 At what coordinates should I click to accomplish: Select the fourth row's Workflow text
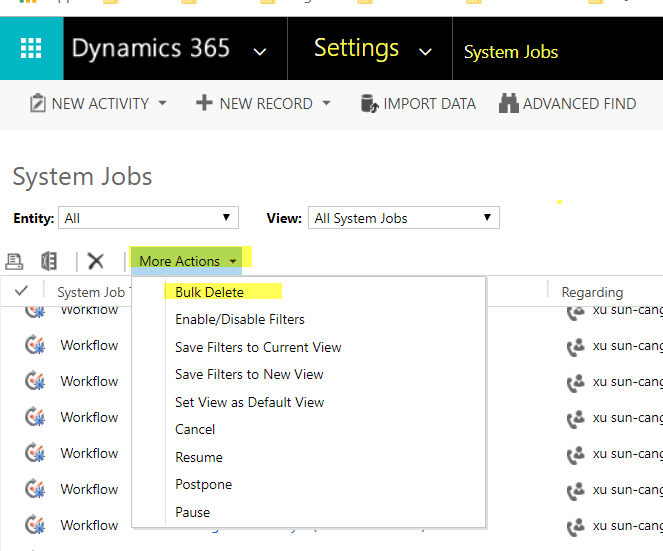coord(89,417)
